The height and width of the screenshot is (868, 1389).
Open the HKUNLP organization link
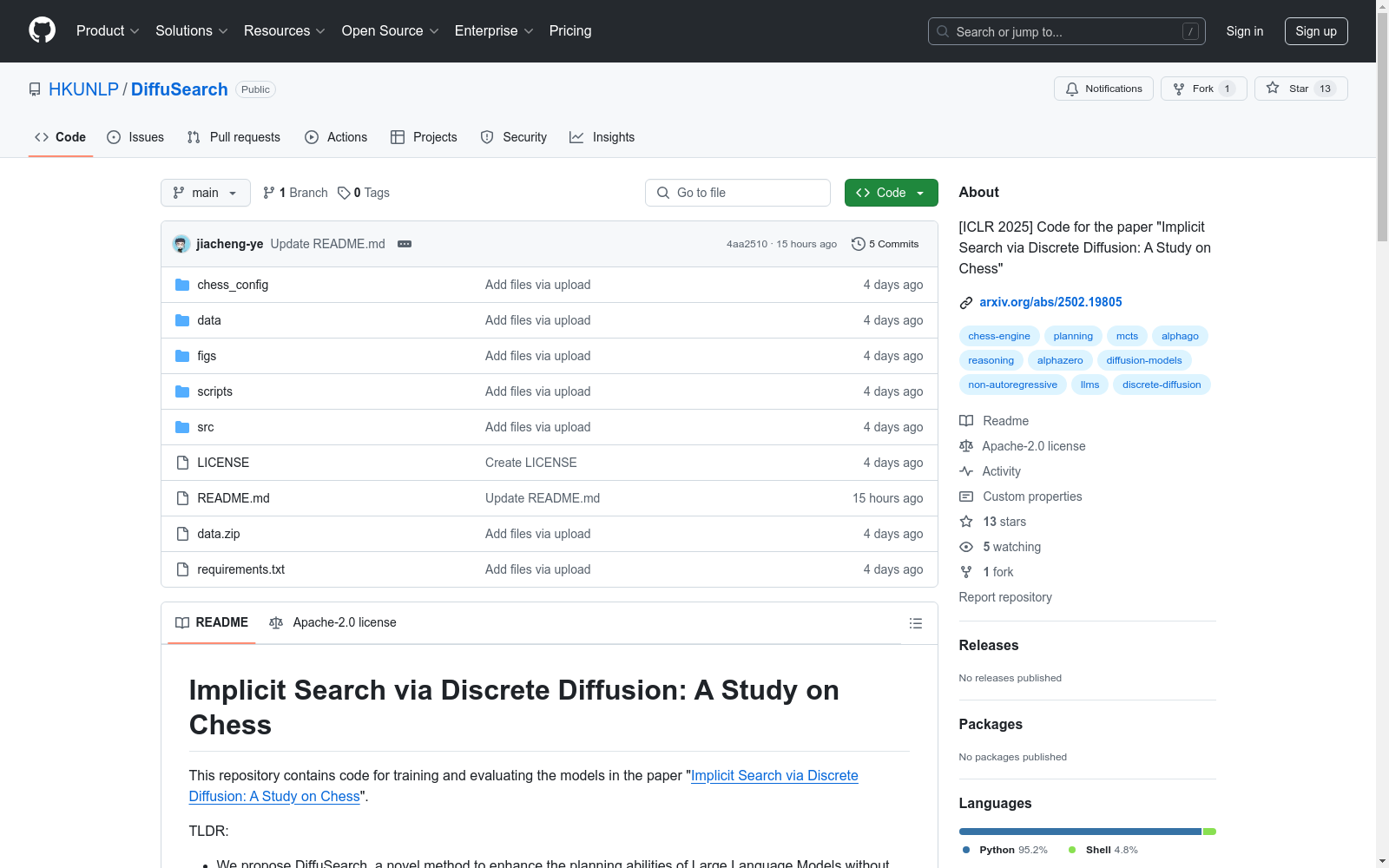pos(83,89)
